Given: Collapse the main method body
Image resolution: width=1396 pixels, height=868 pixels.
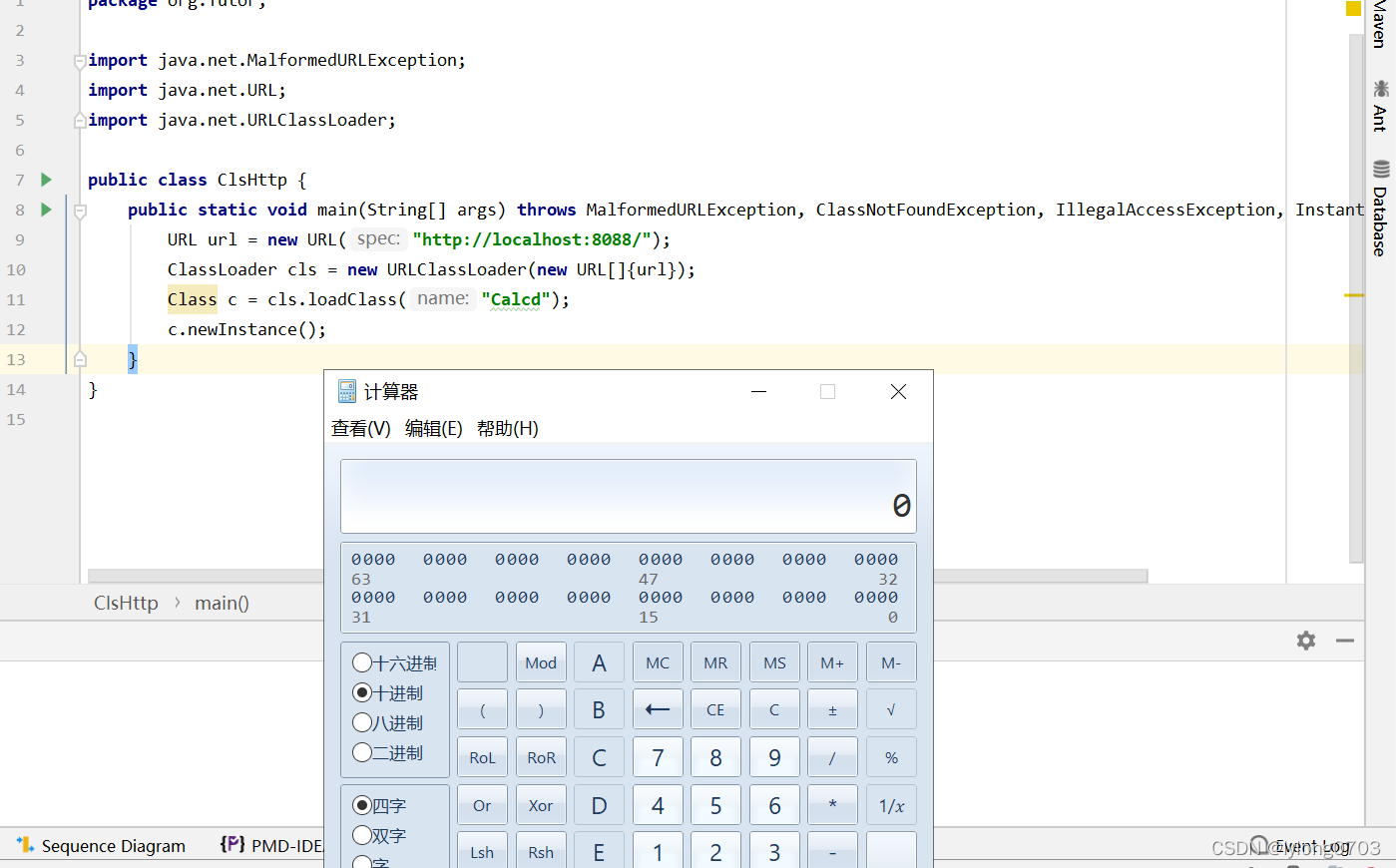Looking at the screenshot, I should 80,210.
